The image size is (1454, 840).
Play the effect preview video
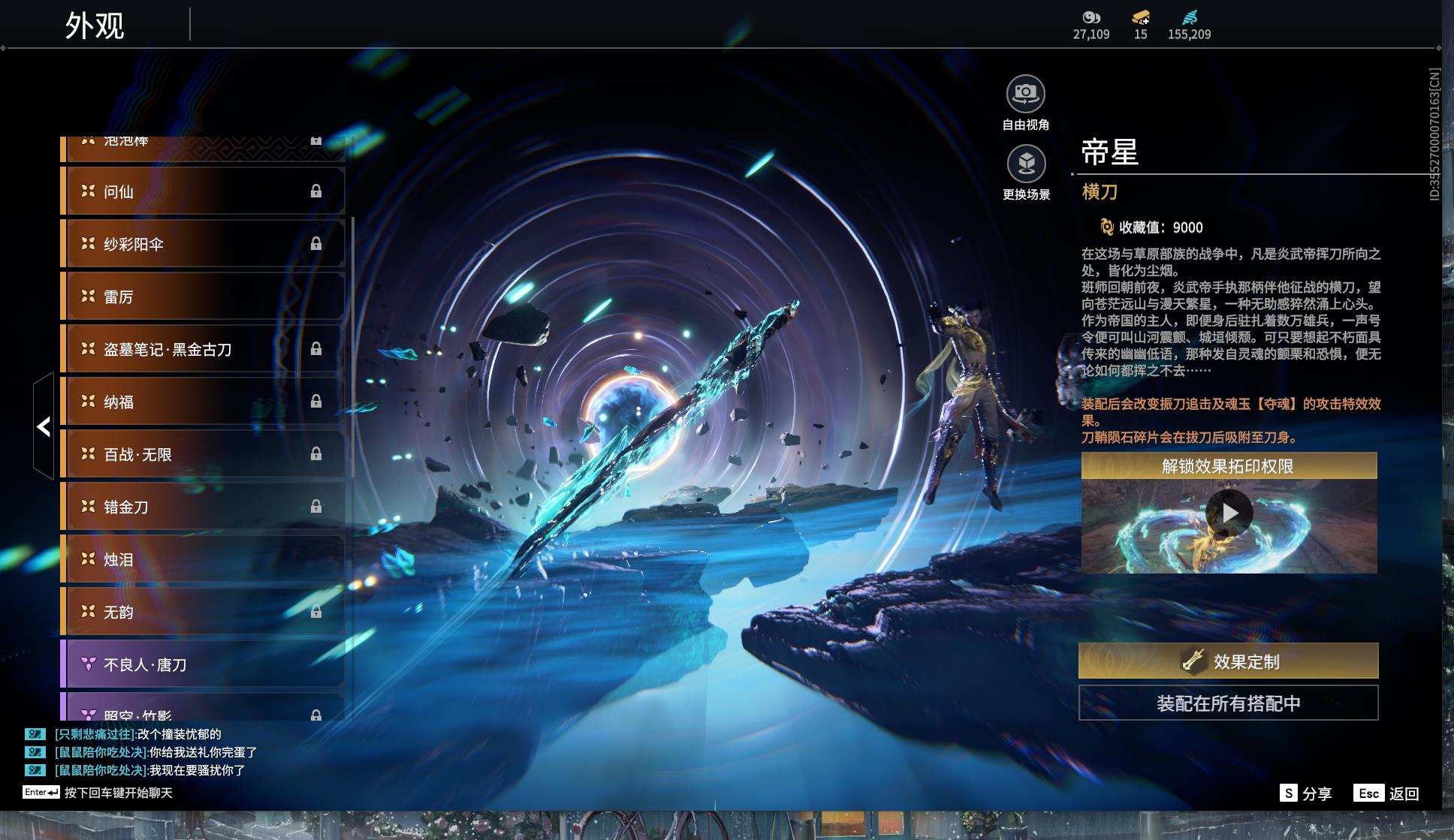tap(1229, 513)
